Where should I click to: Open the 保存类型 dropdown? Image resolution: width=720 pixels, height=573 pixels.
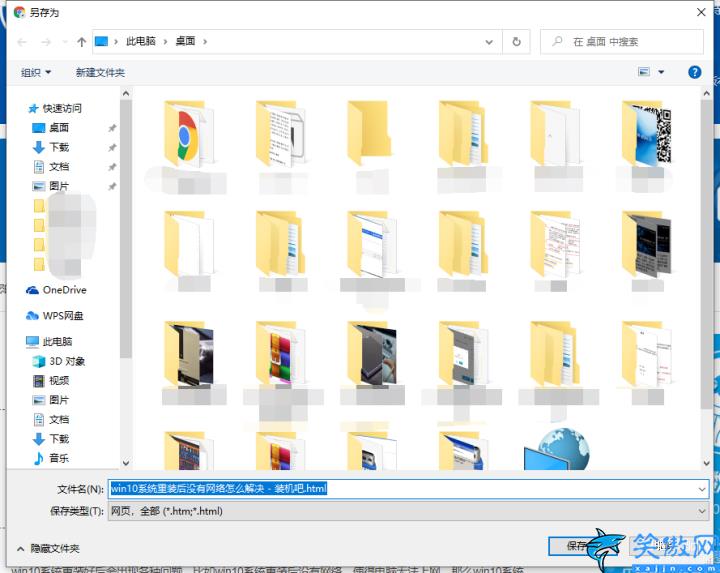pos(408,511)
